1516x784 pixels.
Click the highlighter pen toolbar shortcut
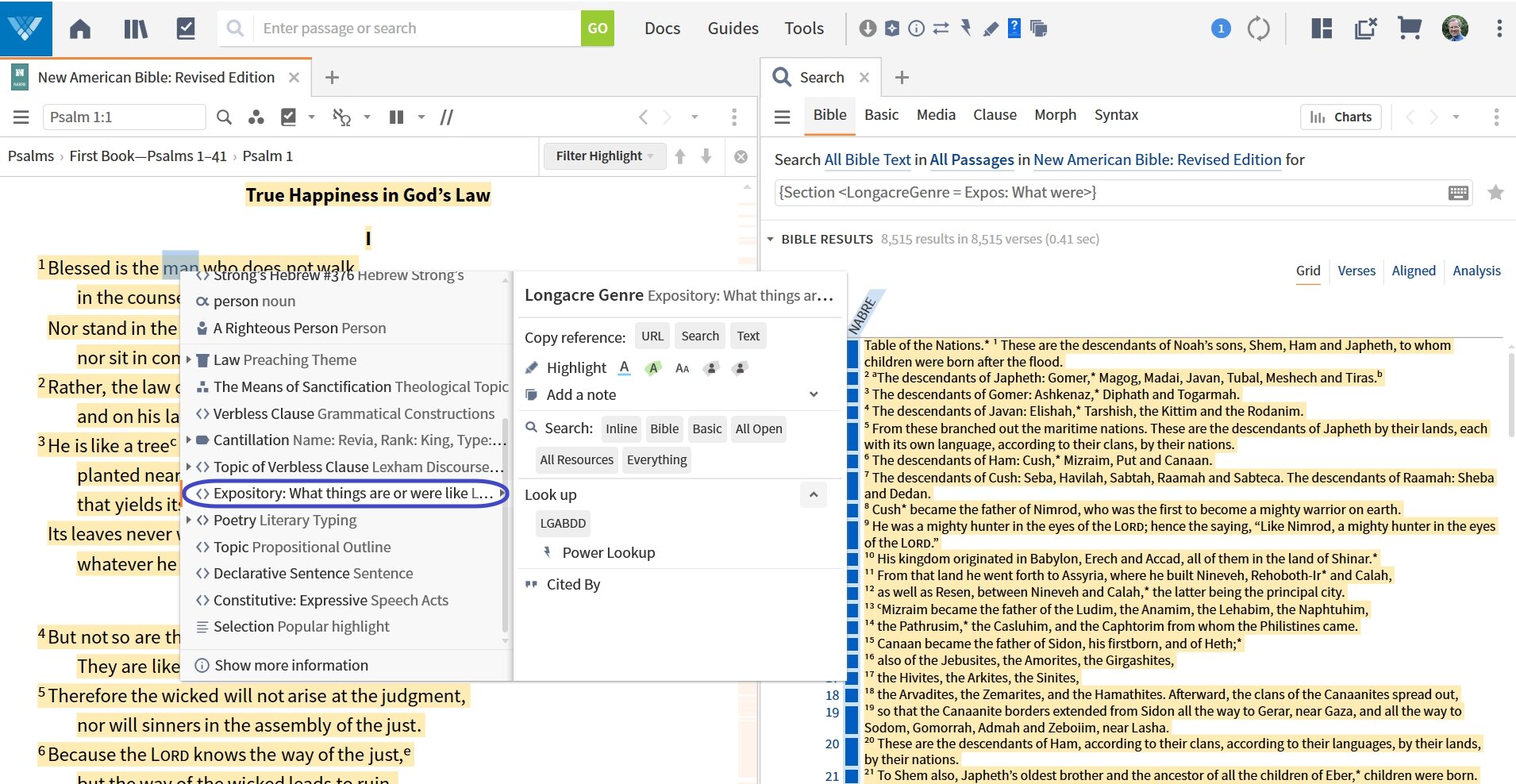tap(990, 29)
